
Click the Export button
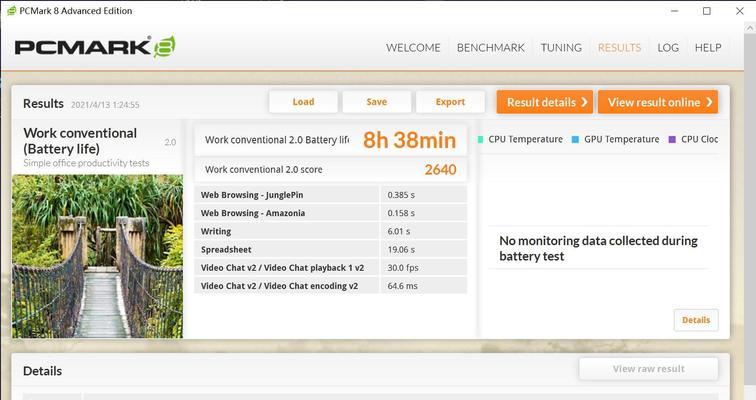tap(450, 102)
